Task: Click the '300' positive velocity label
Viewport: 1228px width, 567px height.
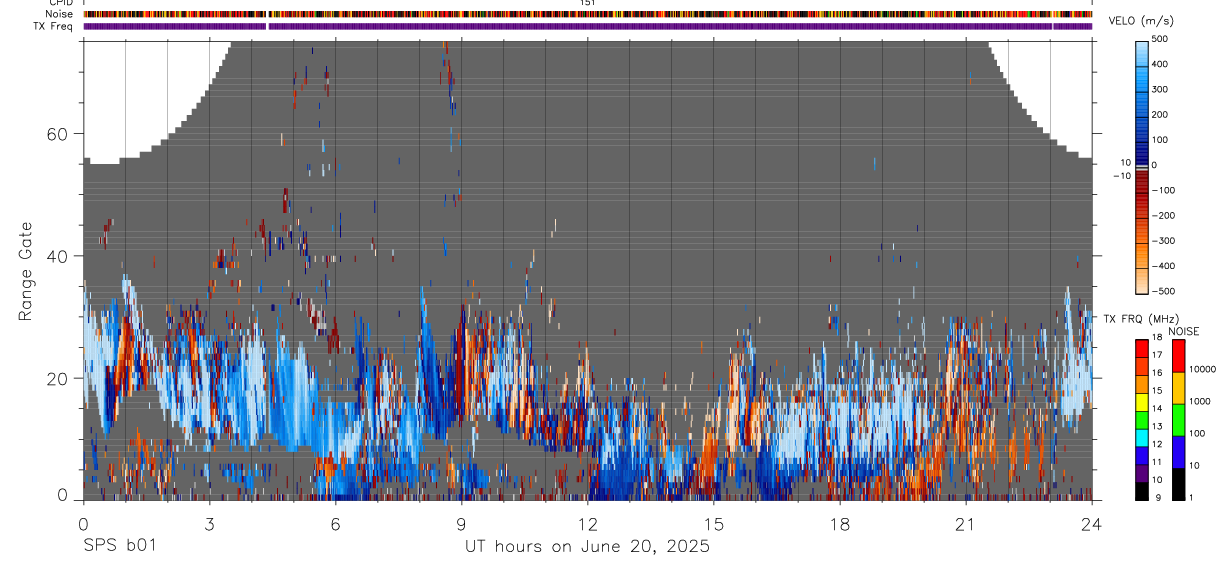Action: tap(1160, 89)
